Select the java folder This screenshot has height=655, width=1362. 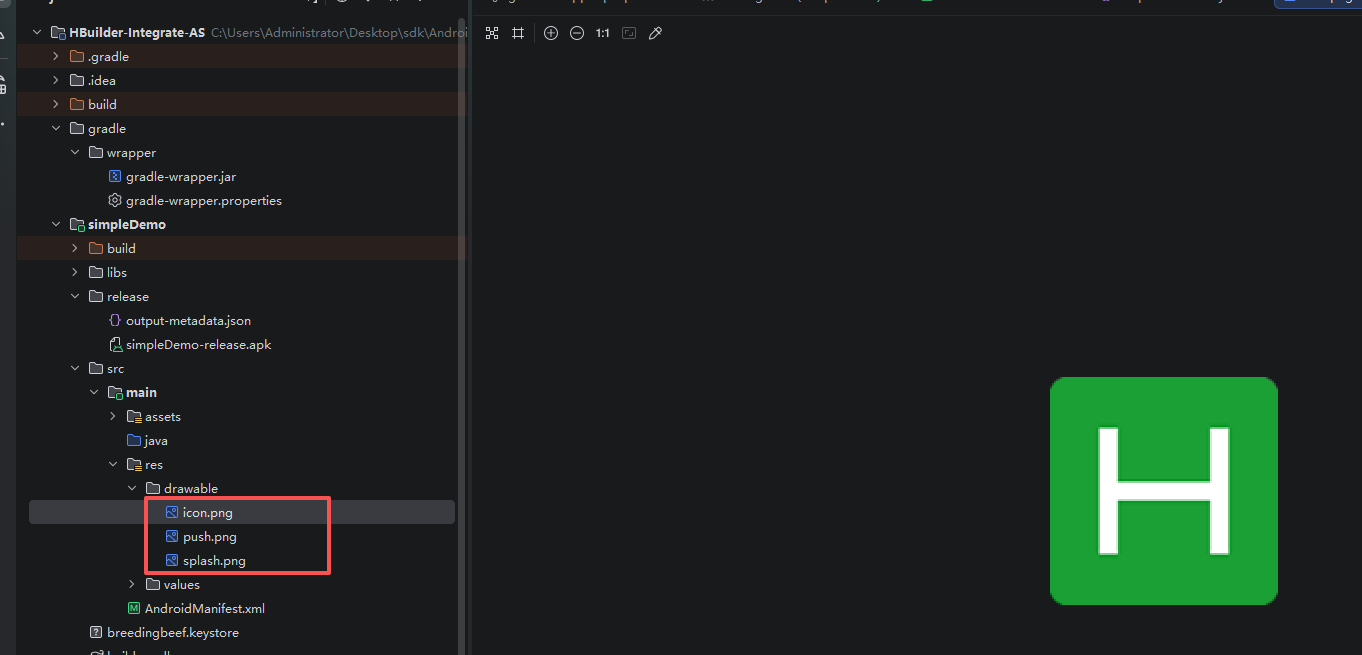click(156, 441)
